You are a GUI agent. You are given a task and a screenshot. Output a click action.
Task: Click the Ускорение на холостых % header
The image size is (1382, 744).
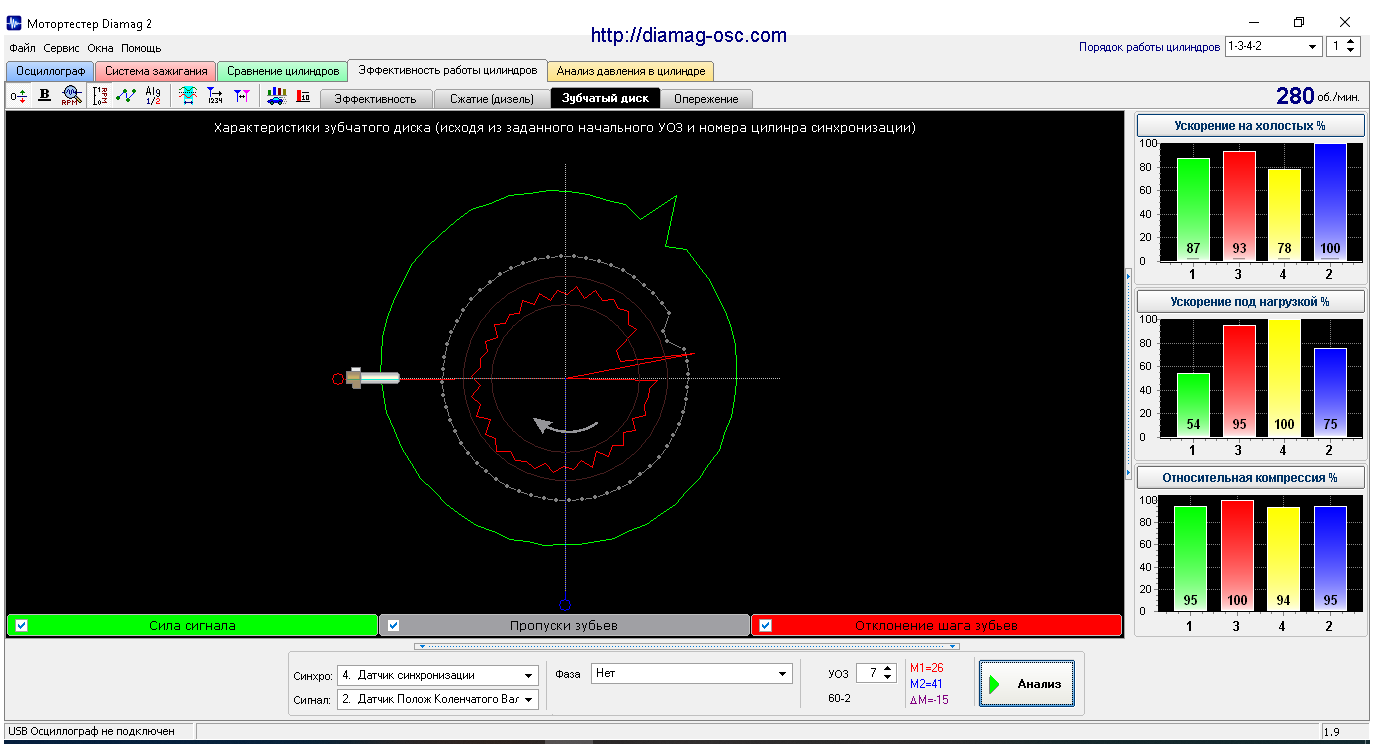click(x=1251, y=125)
